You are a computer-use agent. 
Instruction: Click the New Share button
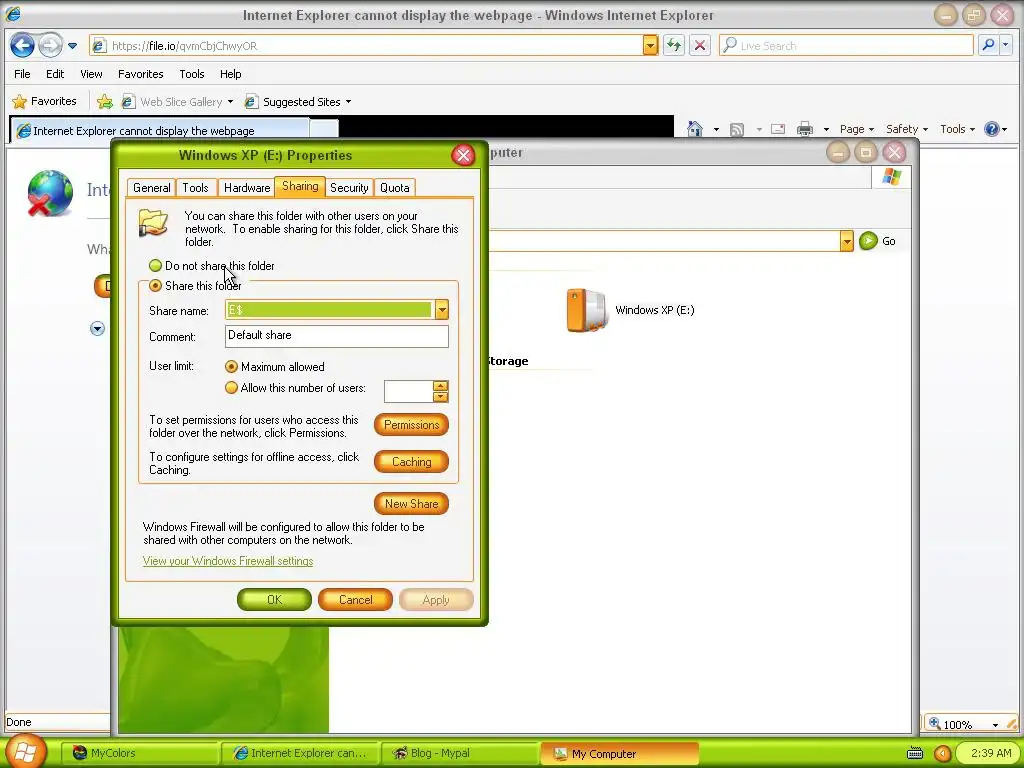click(x=411, y=504)
